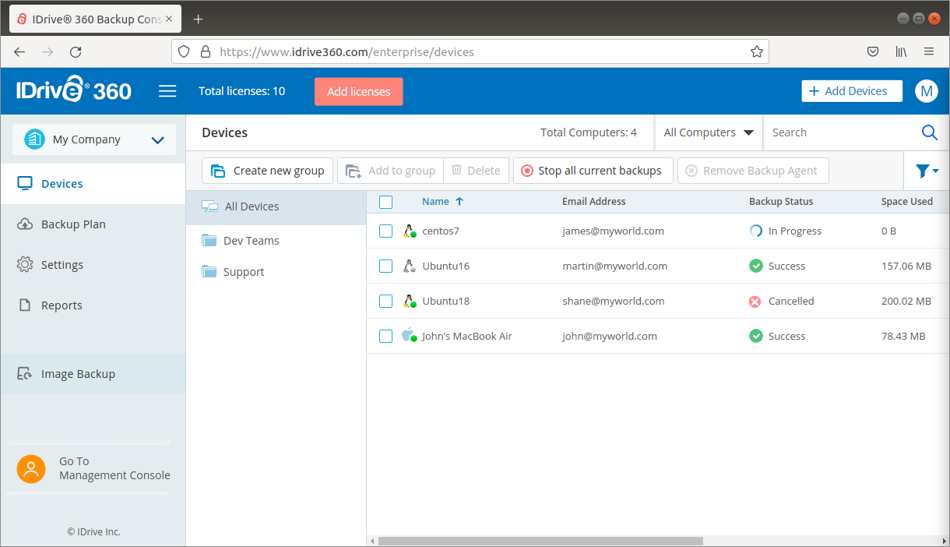Click the centos7 device name
The height and width of the screenshot is (547, 950).
(x=440, y=231)
